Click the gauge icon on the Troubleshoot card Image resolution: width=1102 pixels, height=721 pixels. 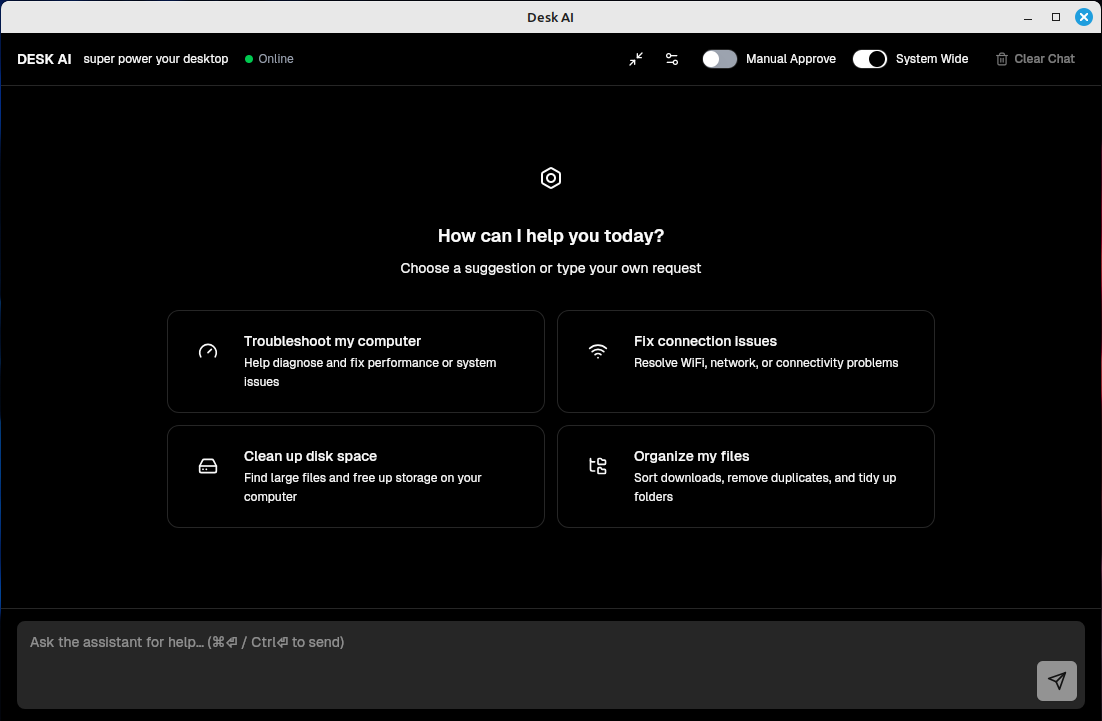208,351
